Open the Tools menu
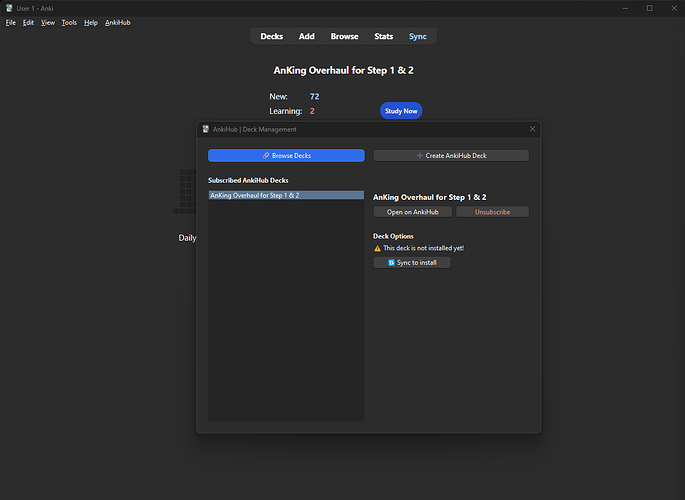The width and height of the screenshot is (685, 500). coord(69,22)
